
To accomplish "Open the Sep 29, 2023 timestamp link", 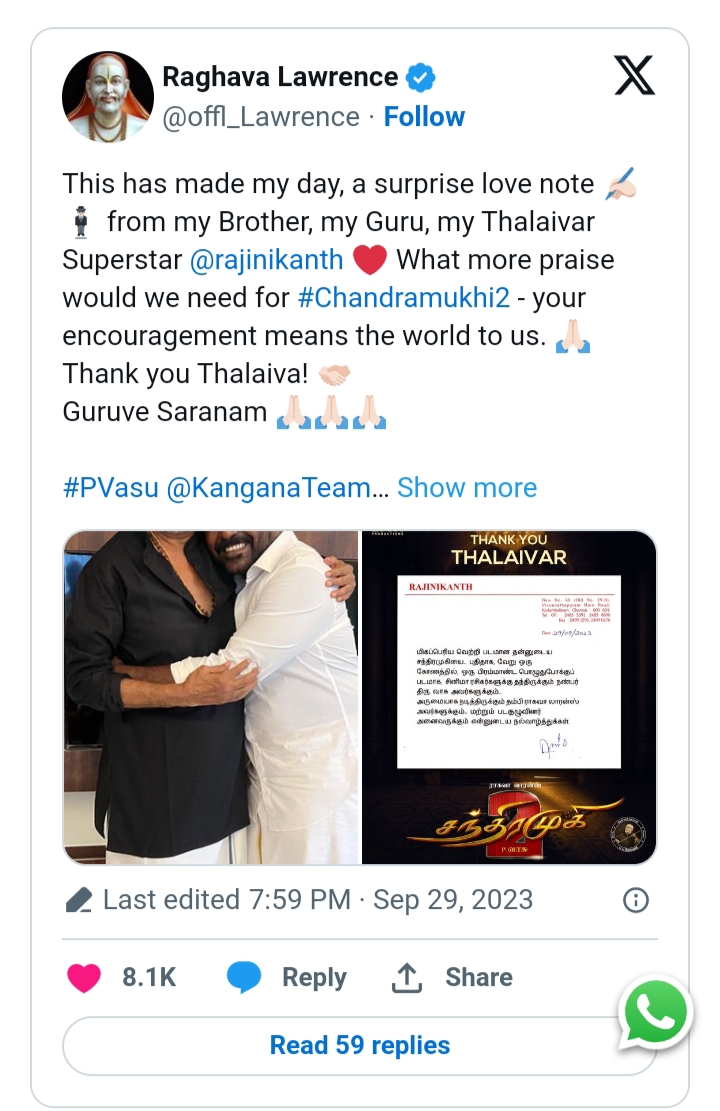I will pyautogui.click(x=453, y=901).
